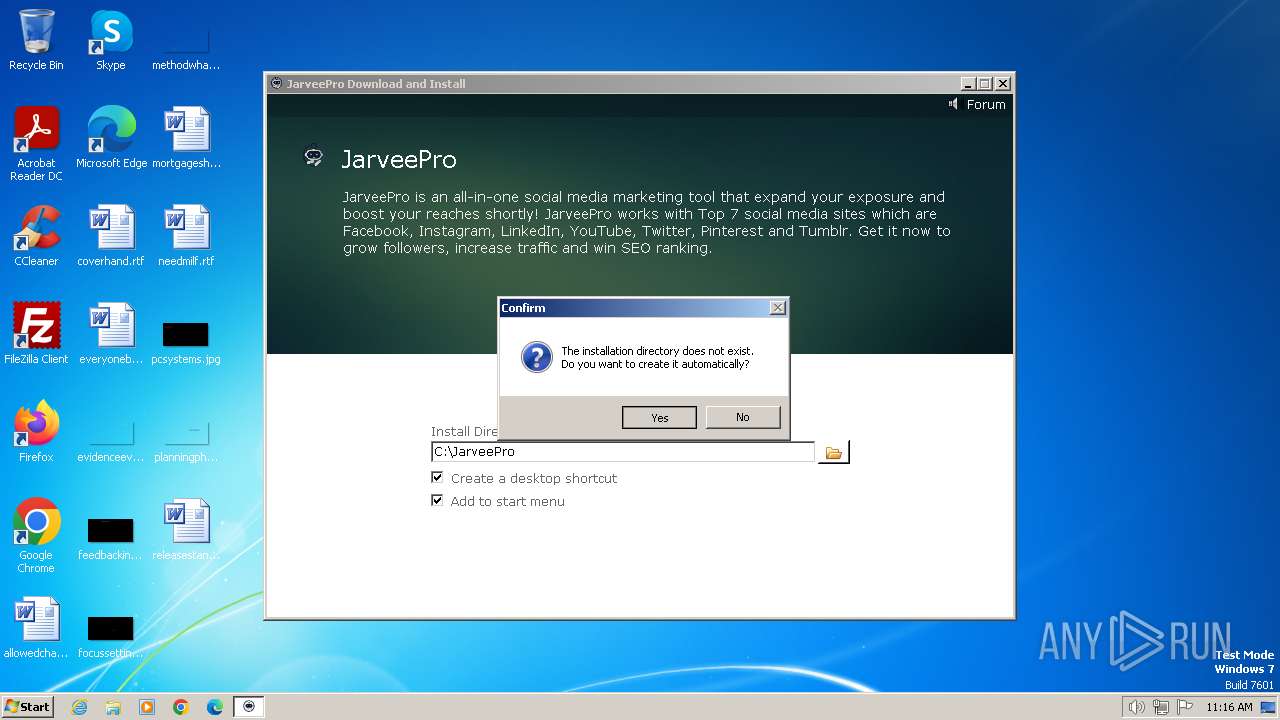This screenshot has width=1280, height=720.
Task: Close the Confirm dialog
Action: pyautogui.click(x=777, y=308)
